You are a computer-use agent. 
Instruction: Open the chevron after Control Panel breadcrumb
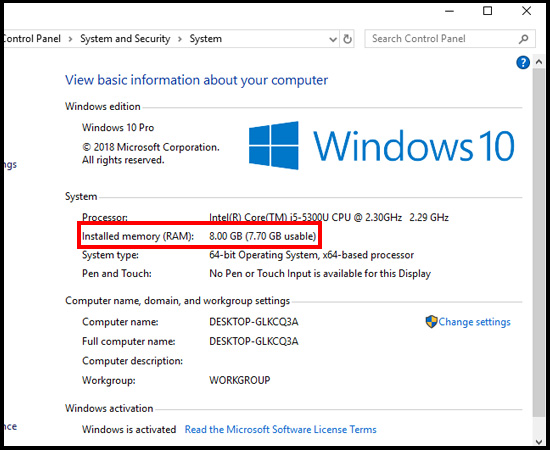[x=70, y=39]
